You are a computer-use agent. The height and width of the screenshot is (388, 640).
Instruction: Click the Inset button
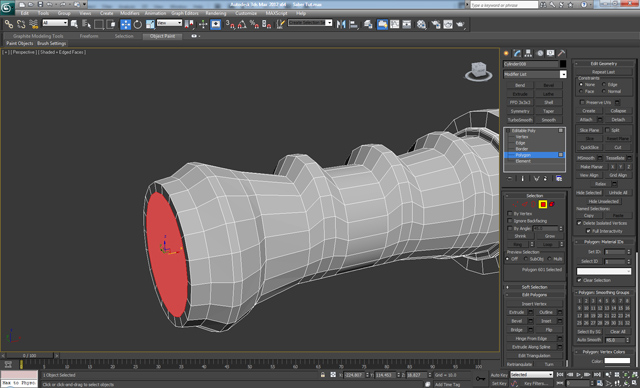[546, 321]
